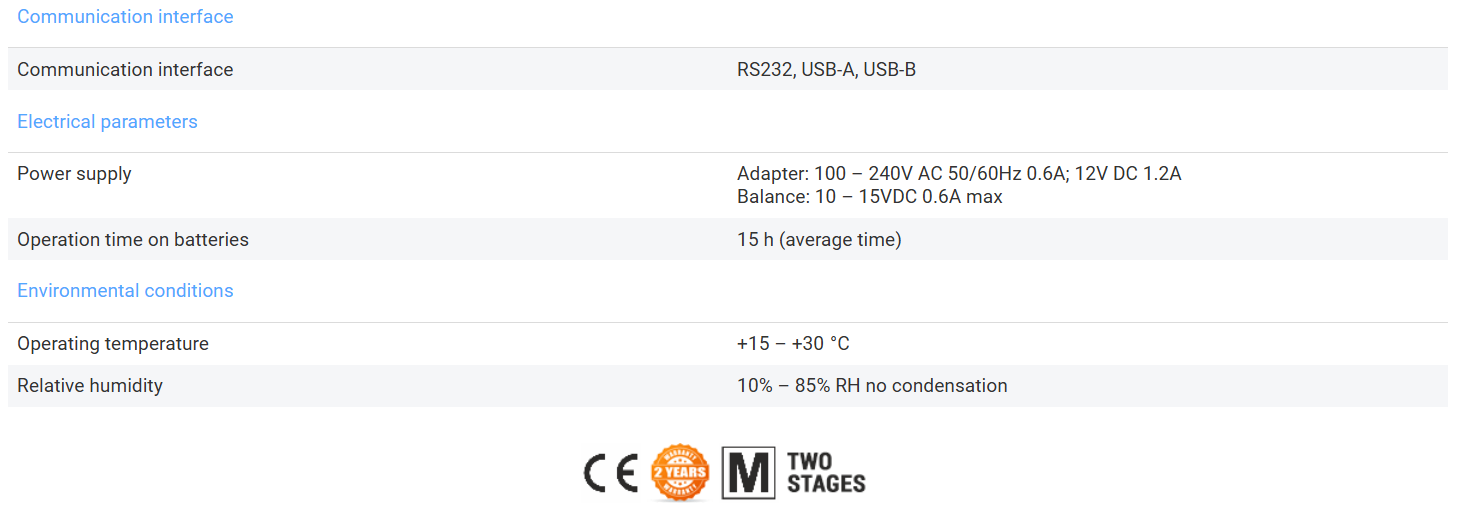This screenshot has width=1458, height=520.
Task: Click the 15 h average time value
Action: click(819, 240)
